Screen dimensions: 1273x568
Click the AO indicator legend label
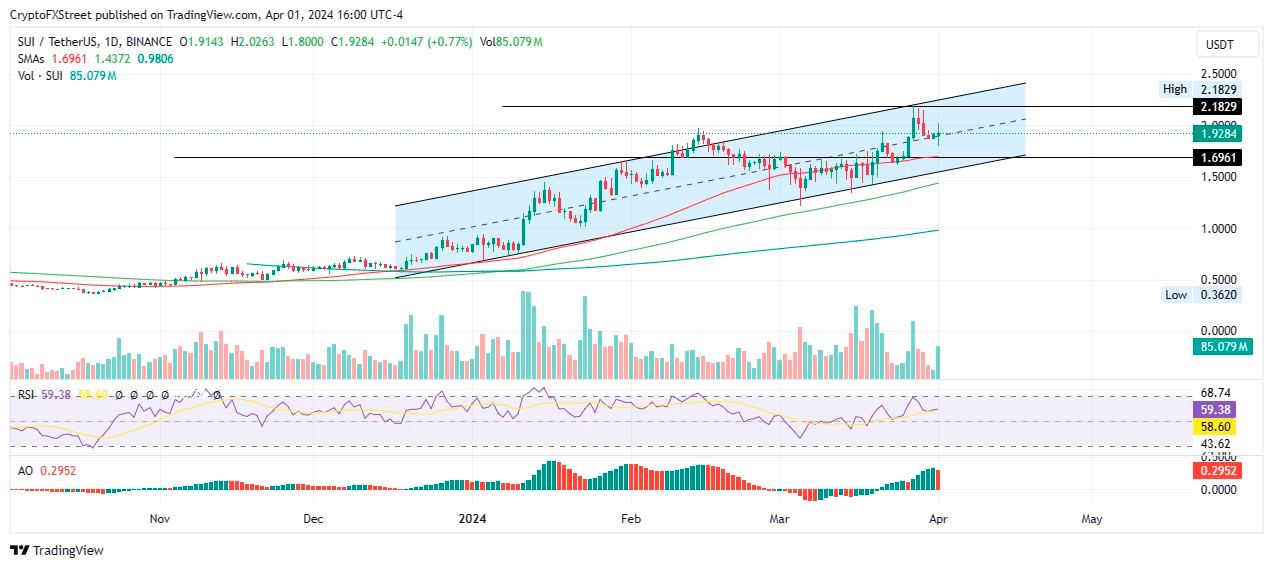pos(25,469)
